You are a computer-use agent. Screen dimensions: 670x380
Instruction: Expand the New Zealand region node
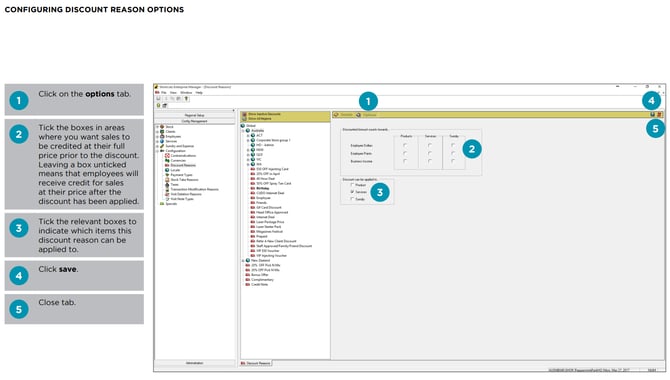[243, 260]
